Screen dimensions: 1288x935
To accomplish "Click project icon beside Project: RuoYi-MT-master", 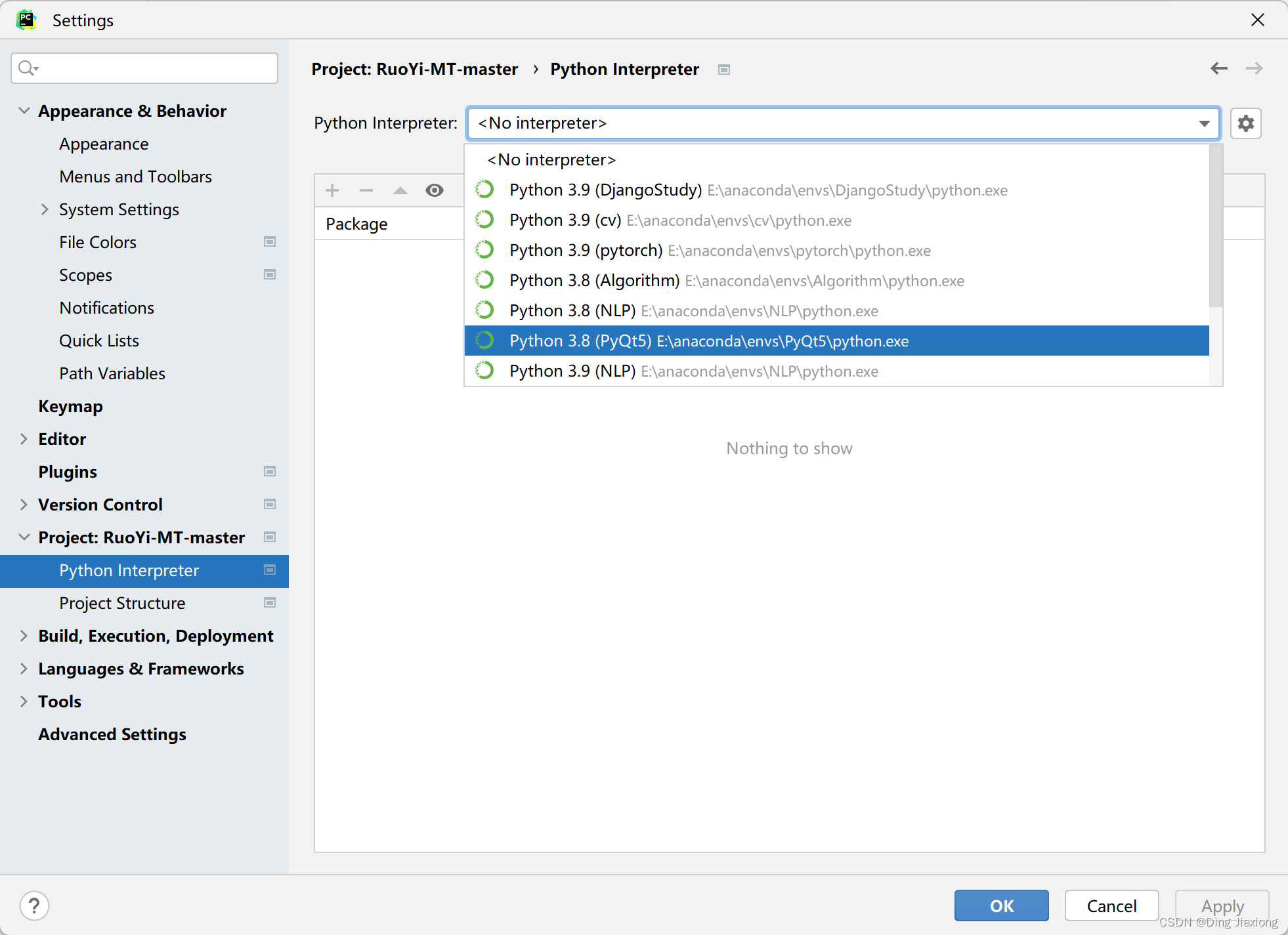I will click(x=269, y=537).
